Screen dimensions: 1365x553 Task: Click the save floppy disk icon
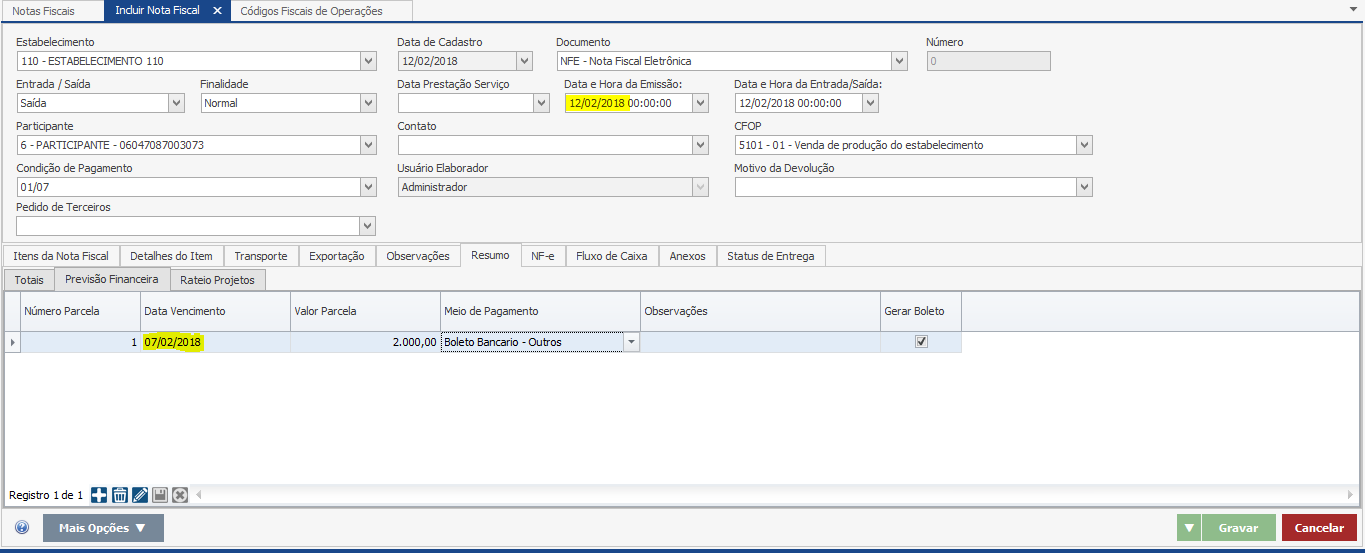tap(160, 495)
